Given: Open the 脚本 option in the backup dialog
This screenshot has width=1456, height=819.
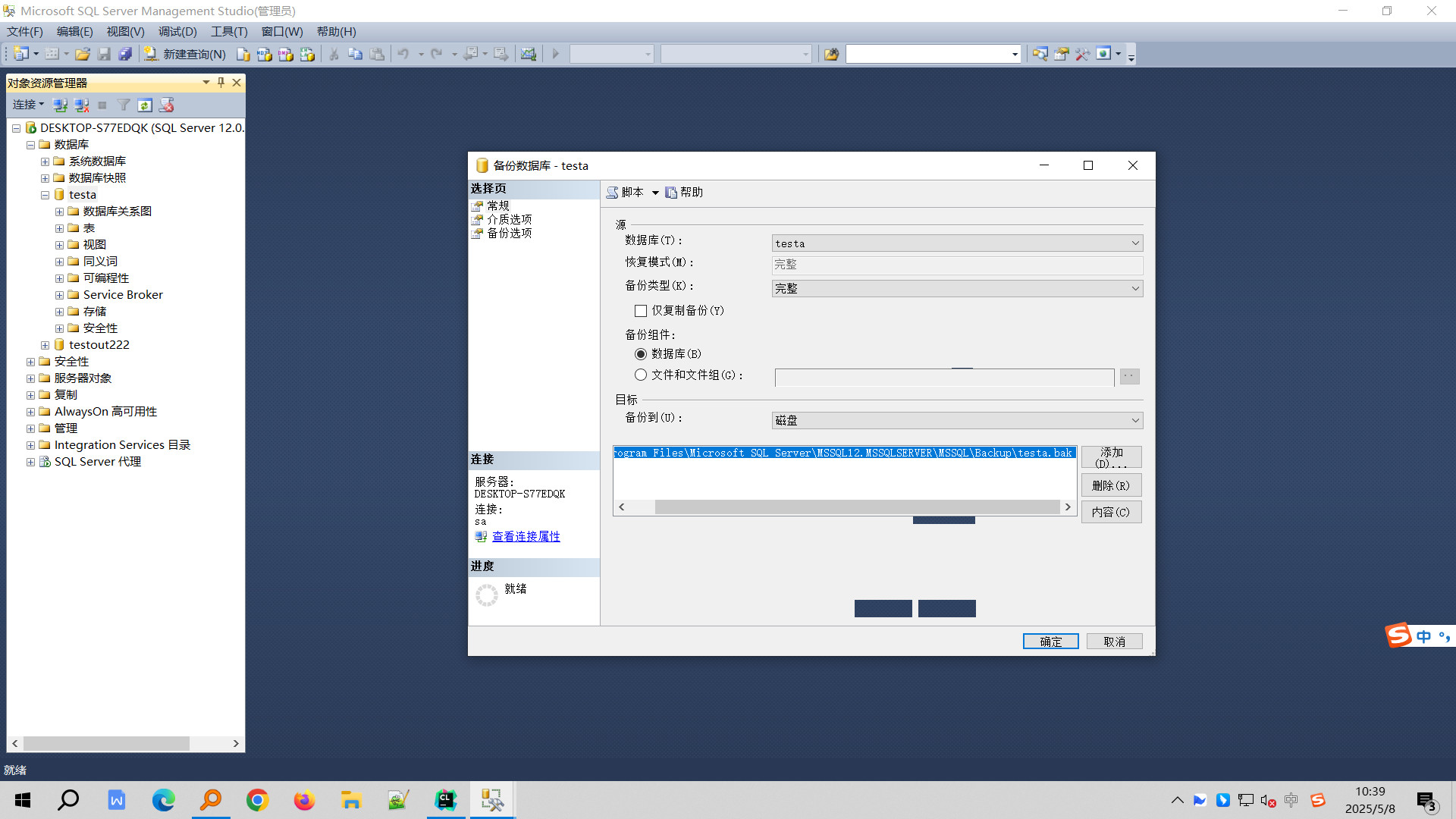Looking at the screenshot, I should [x=632, y=192].
